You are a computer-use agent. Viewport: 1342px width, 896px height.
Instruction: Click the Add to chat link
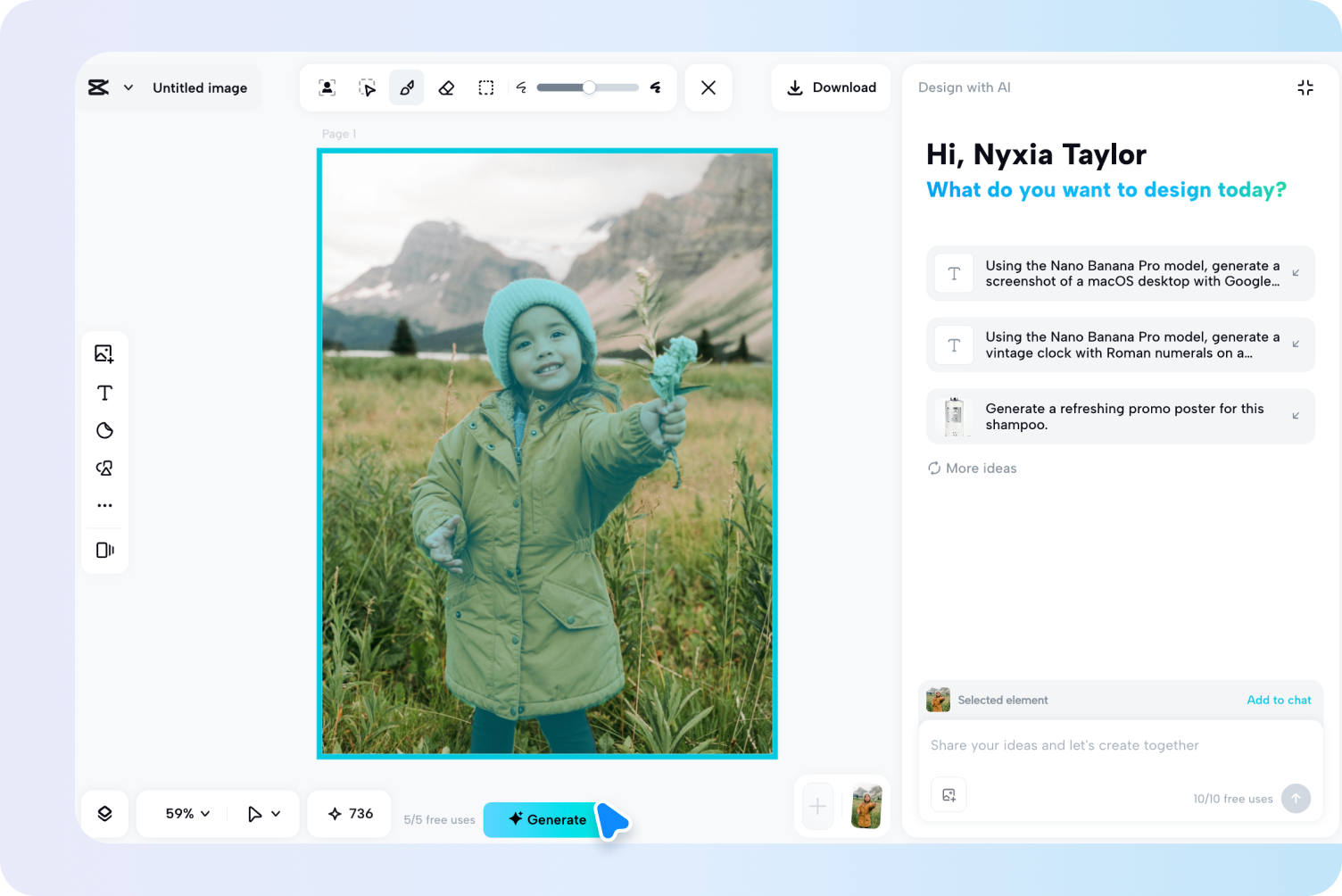pos(1279,700)
